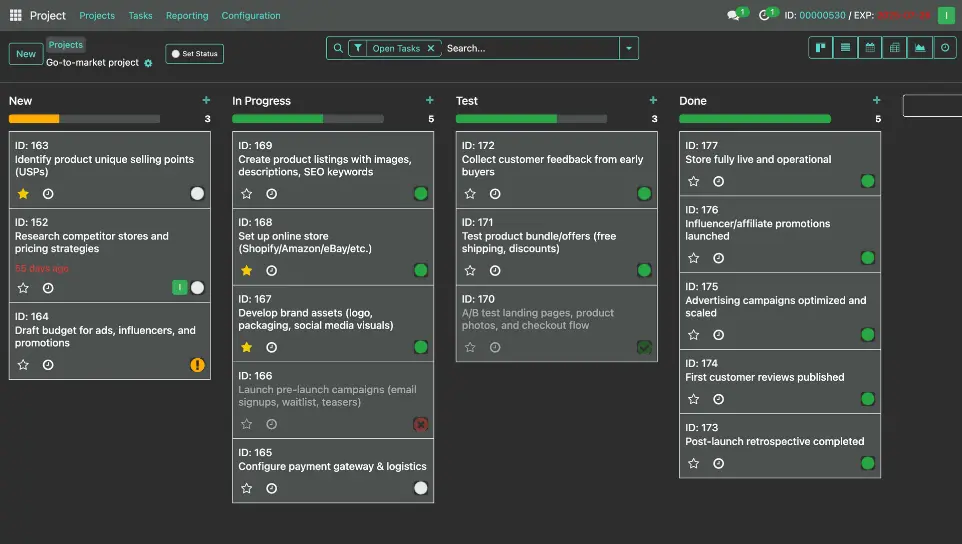
Task: Open the Set Status dropdown
Action: pos(195,54)
